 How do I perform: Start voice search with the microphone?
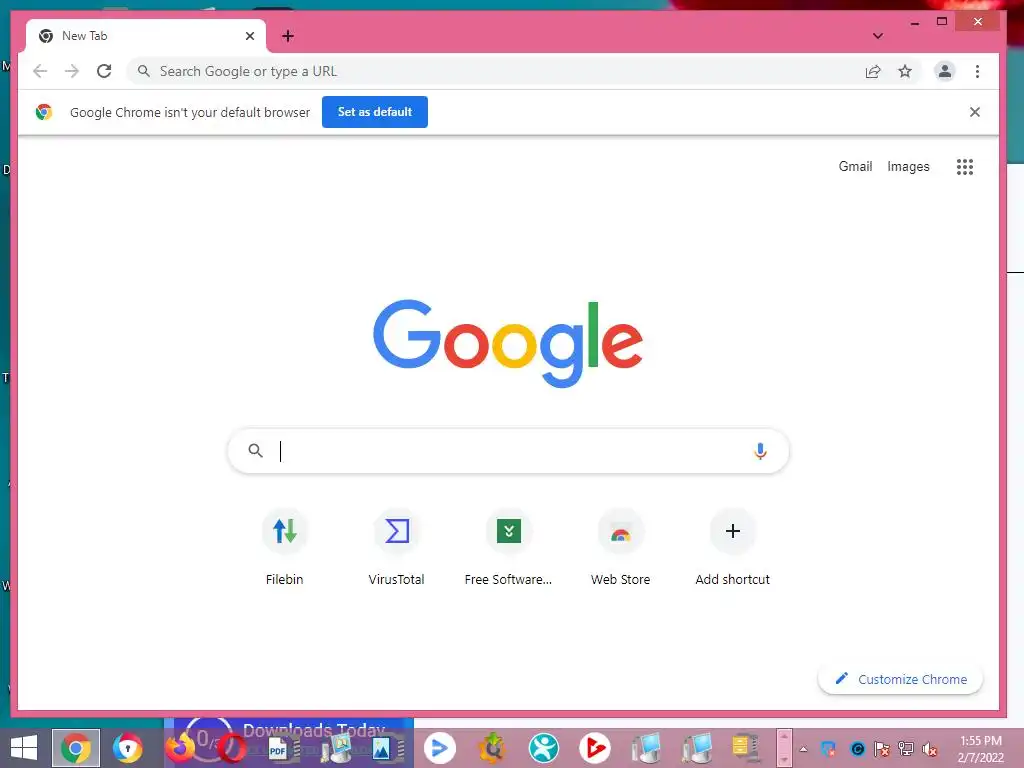pos(760,451)
